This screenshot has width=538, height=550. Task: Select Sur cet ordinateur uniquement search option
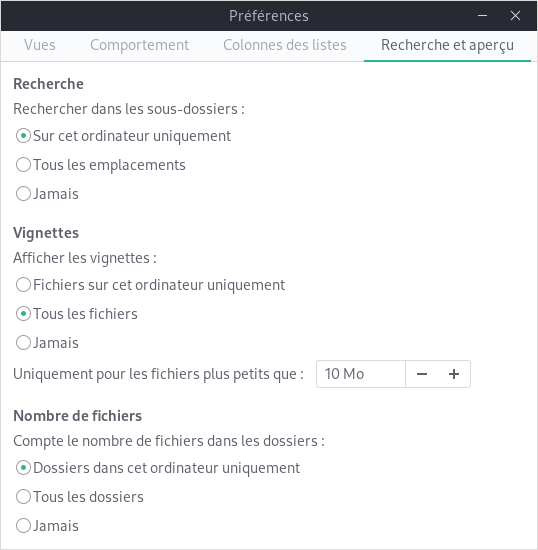[x=123, y=136]
